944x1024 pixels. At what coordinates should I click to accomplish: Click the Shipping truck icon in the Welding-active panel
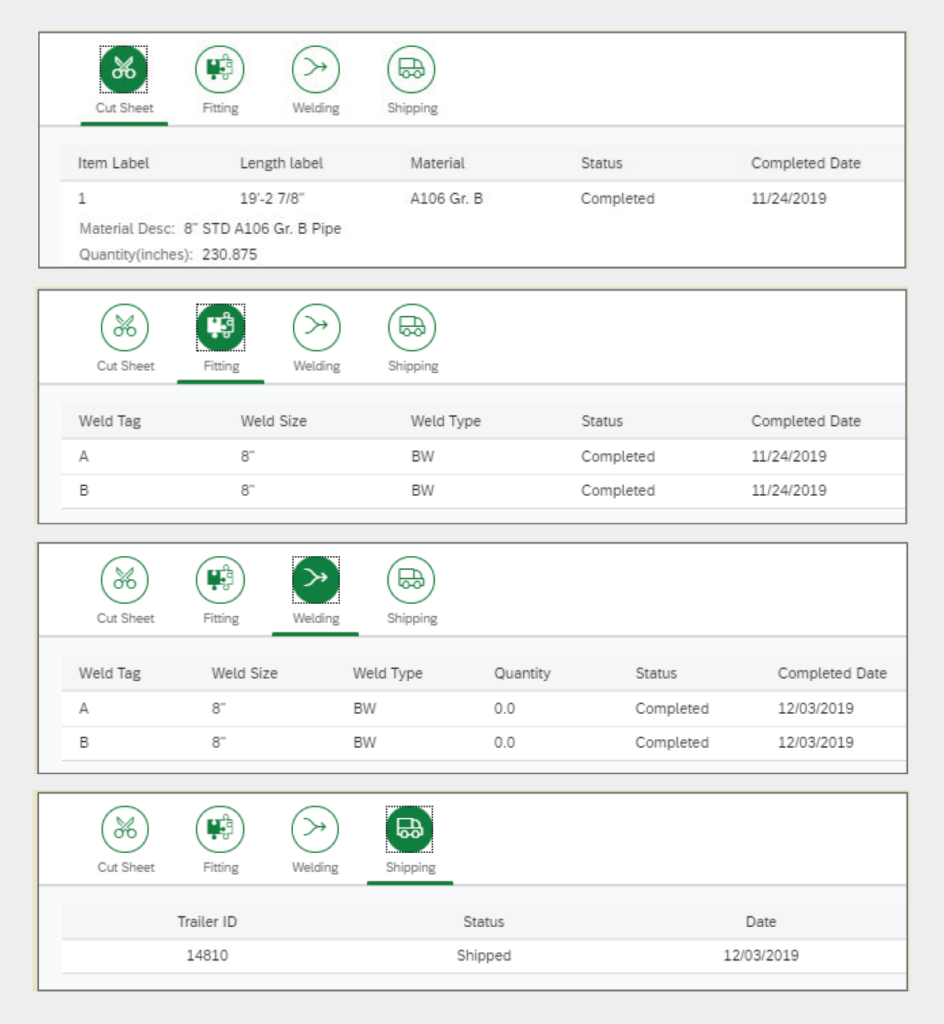tap(412, 580)
